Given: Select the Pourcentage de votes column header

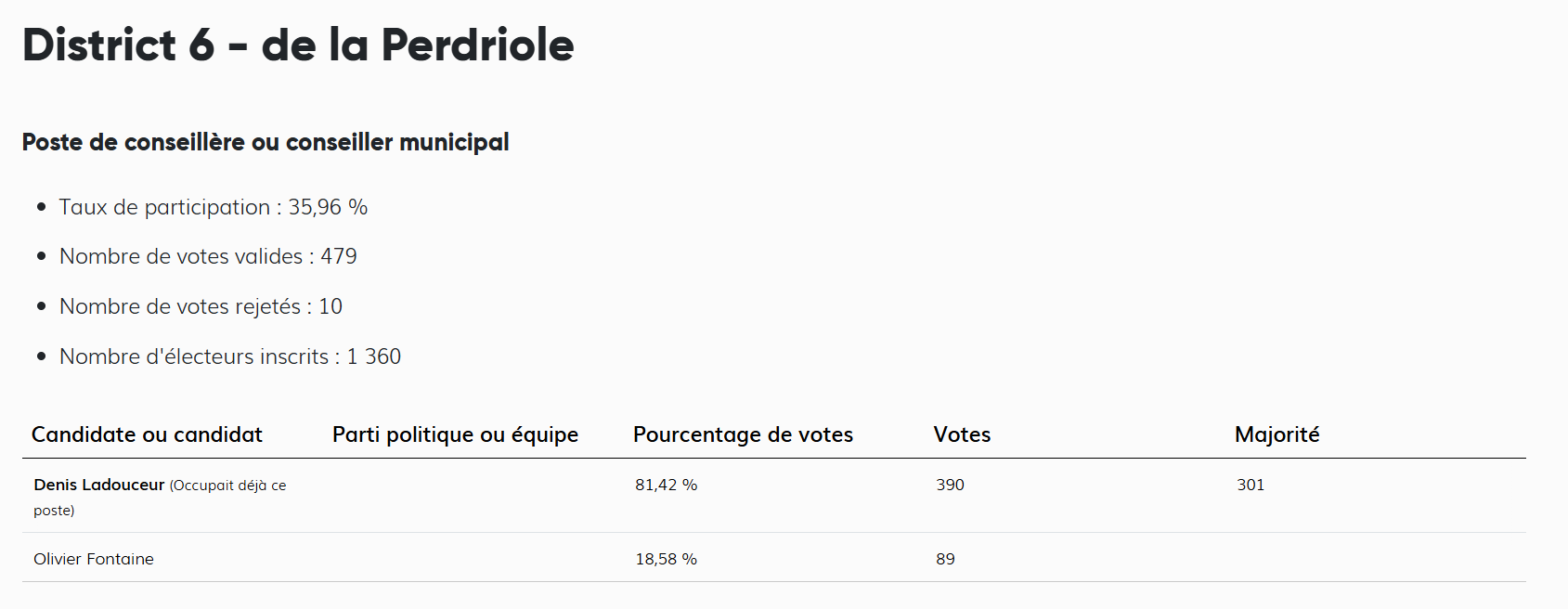Looking at the screenshot, I should 743,434.
